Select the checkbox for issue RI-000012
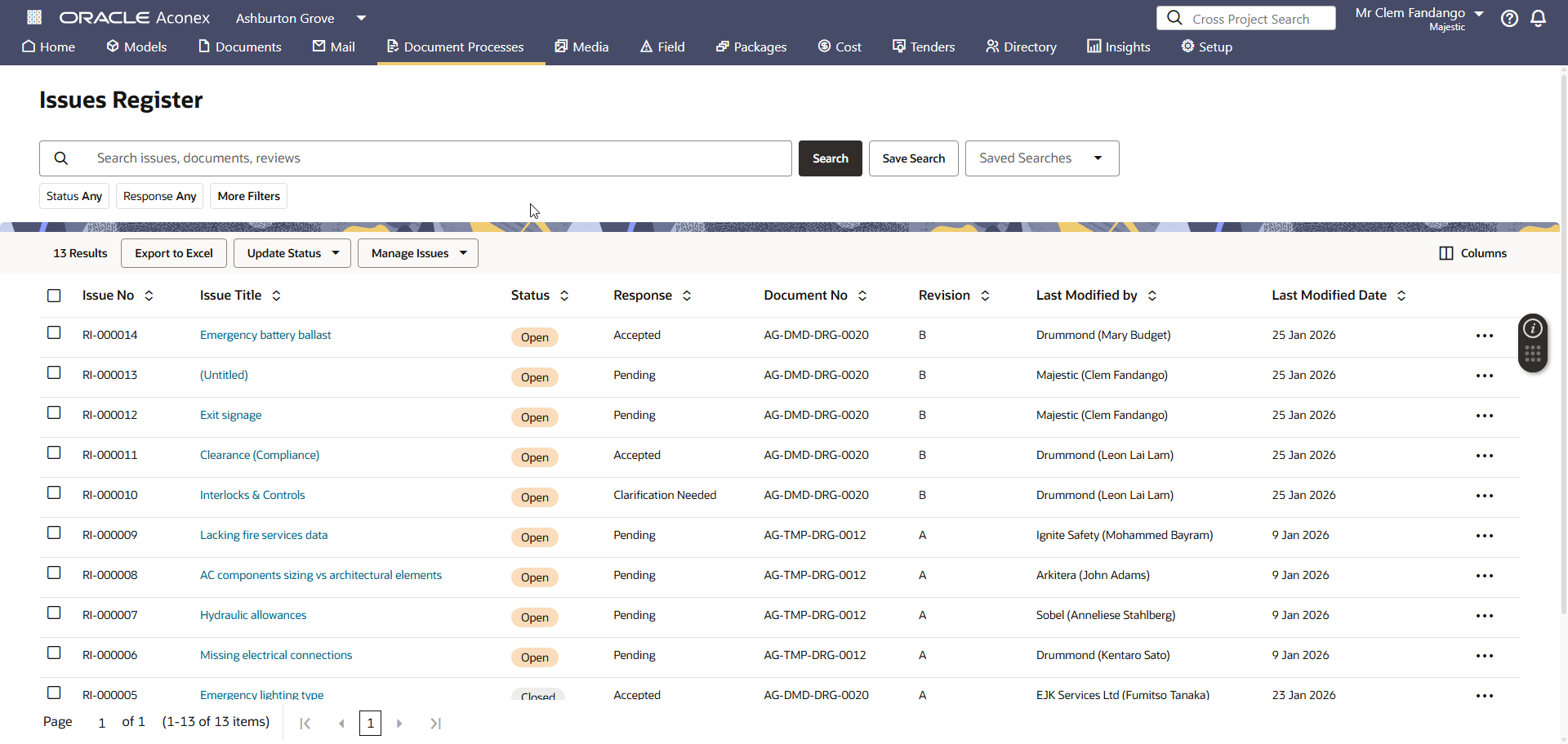This screenshot has height=744, width=1568. (x=54, y=413)
